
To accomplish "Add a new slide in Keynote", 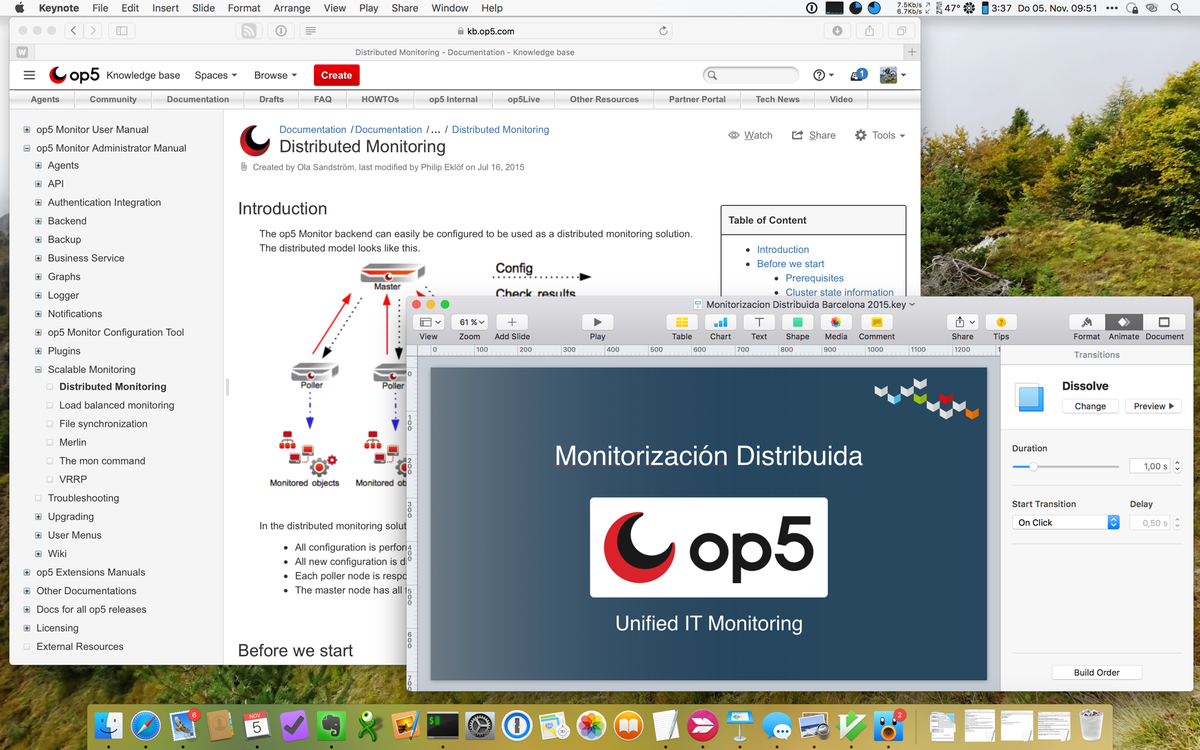I will pyautogui.click(x=511, y=322).
